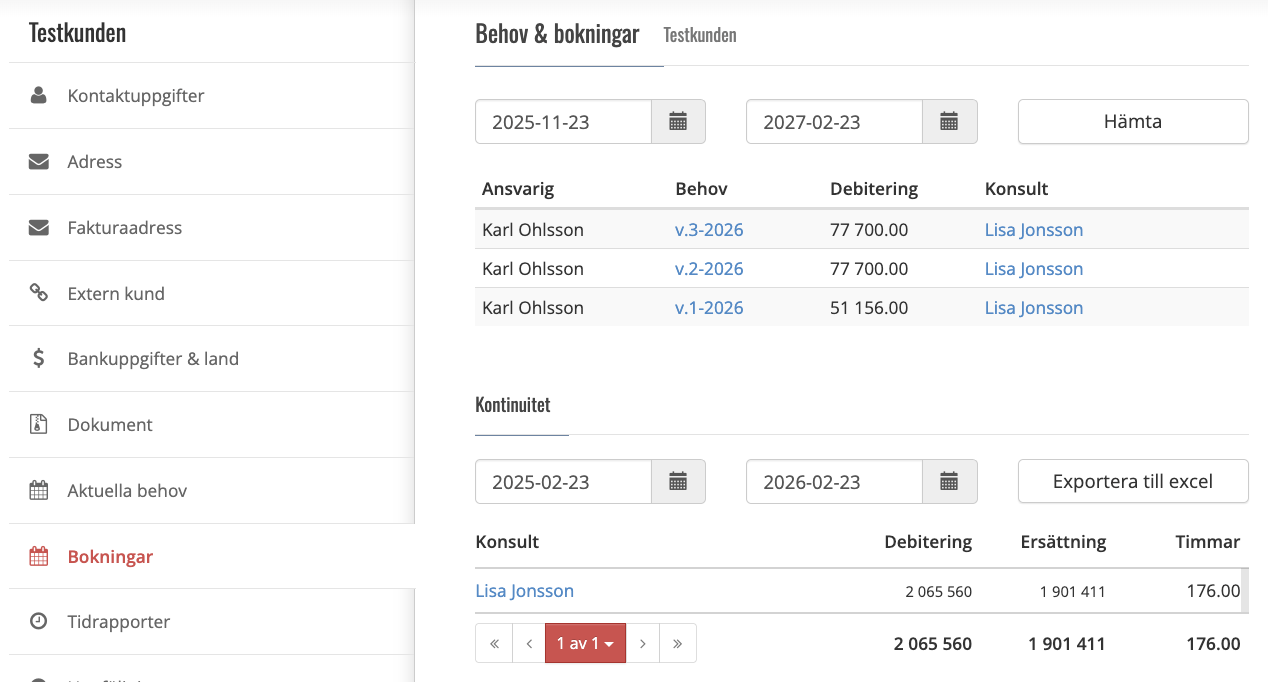Select Bokningar in the sidebar
1268x682 pixels.
tap(211, 556)
